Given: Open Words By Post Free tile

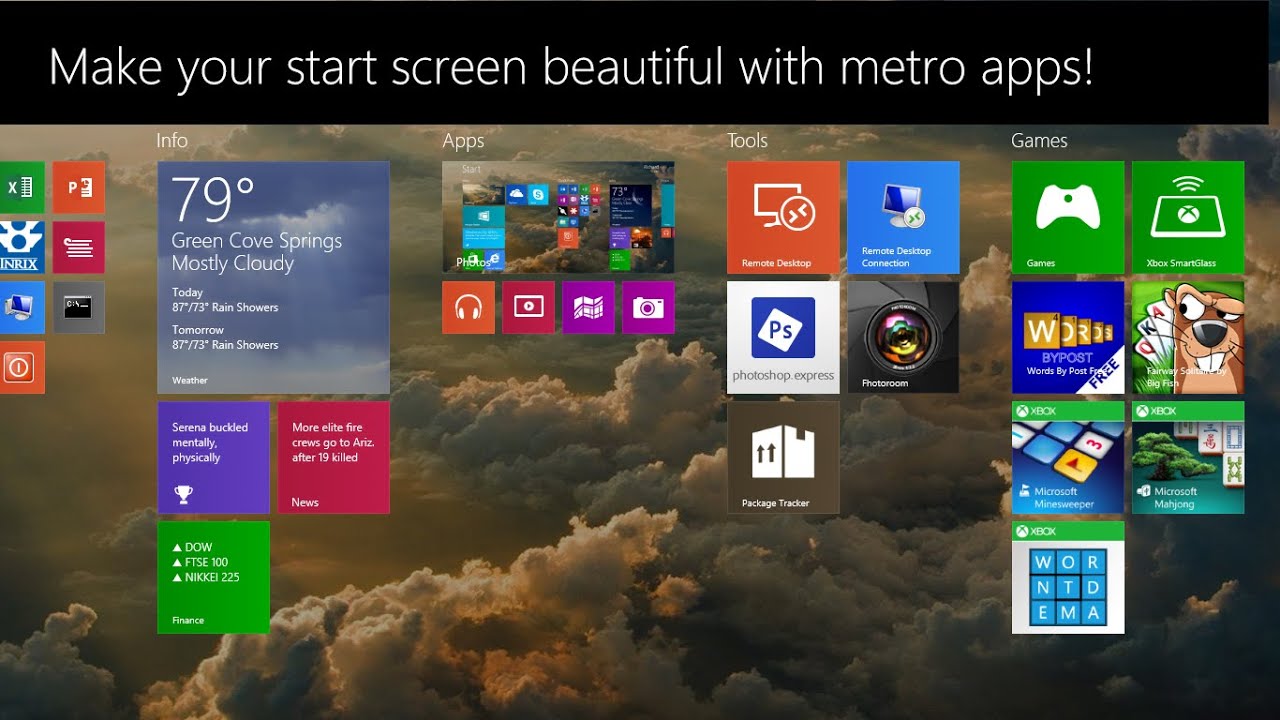Looking at the screenshot, I should pyautogui.click(x=1068, y=337).
